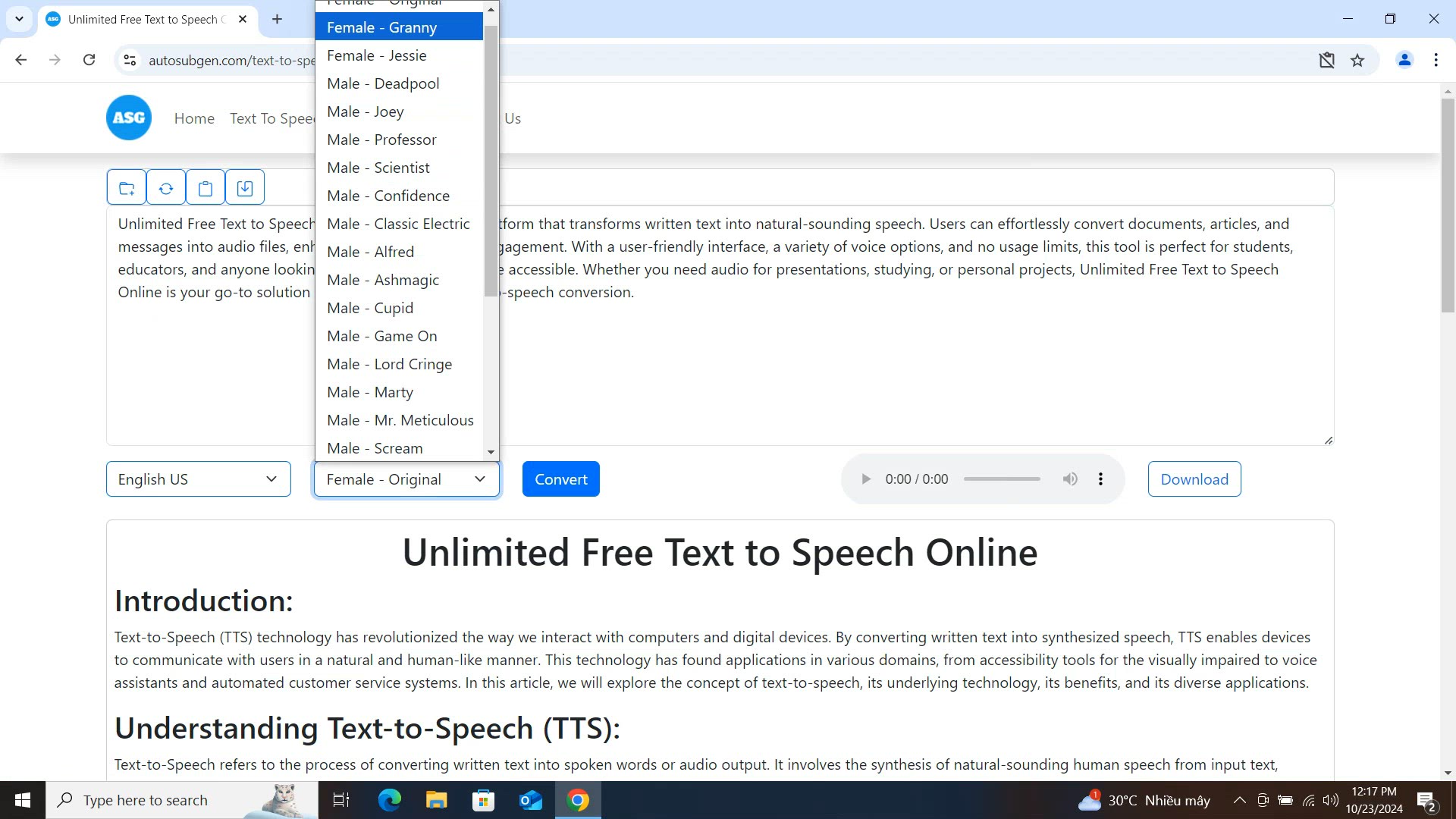The width and height of the screenshot is (1456, 819).
Task: Click the clipboard paste toolbar icon
Action: (x=206, y=187)
